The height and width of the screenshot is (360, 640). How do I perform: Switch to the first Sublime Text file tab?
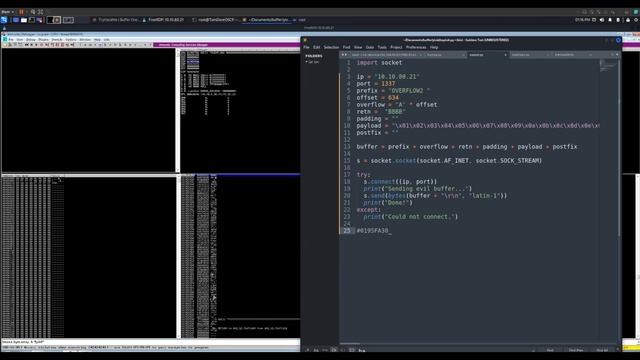pyautogui.click(x=385, y=55)
